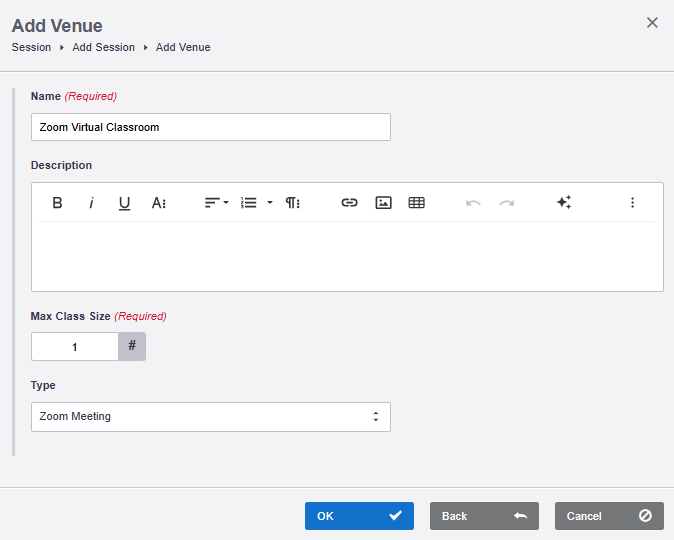Toggle italic formatting in Description toolbar
The height and width of the screenshot is (540, 674).
click(91, 202)
